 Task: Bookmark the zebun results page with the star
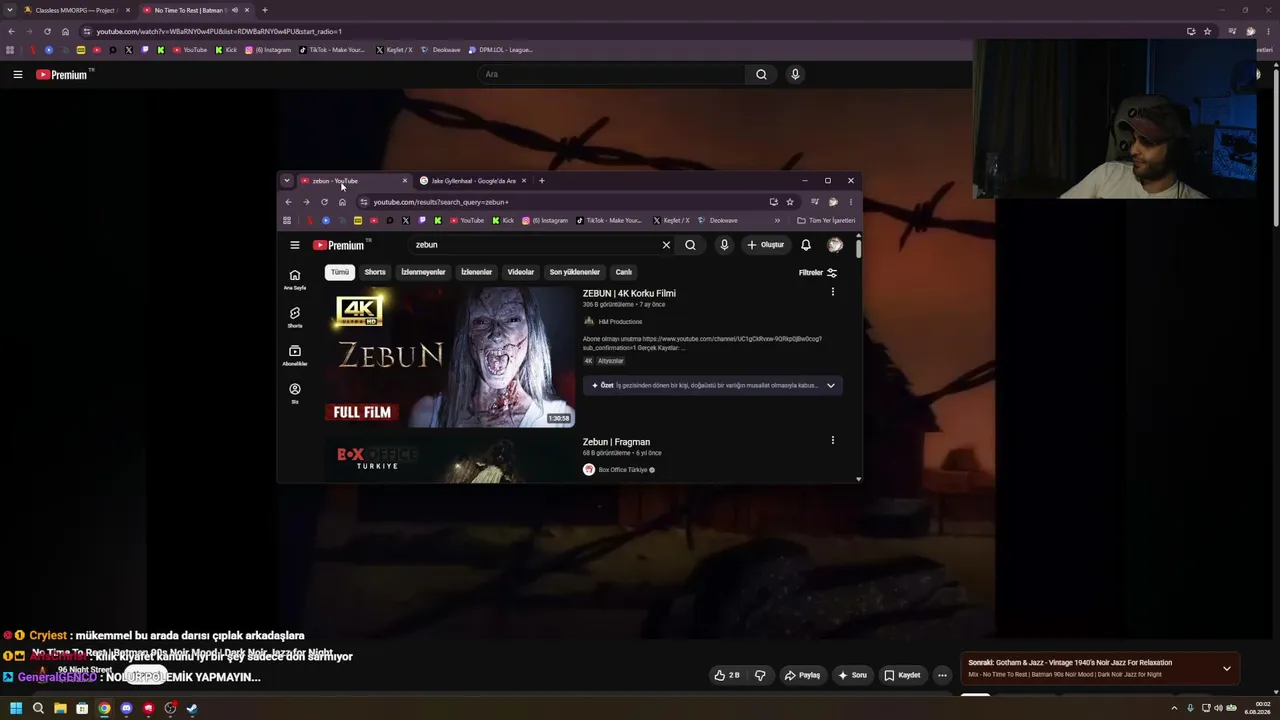tap(789, 202)
